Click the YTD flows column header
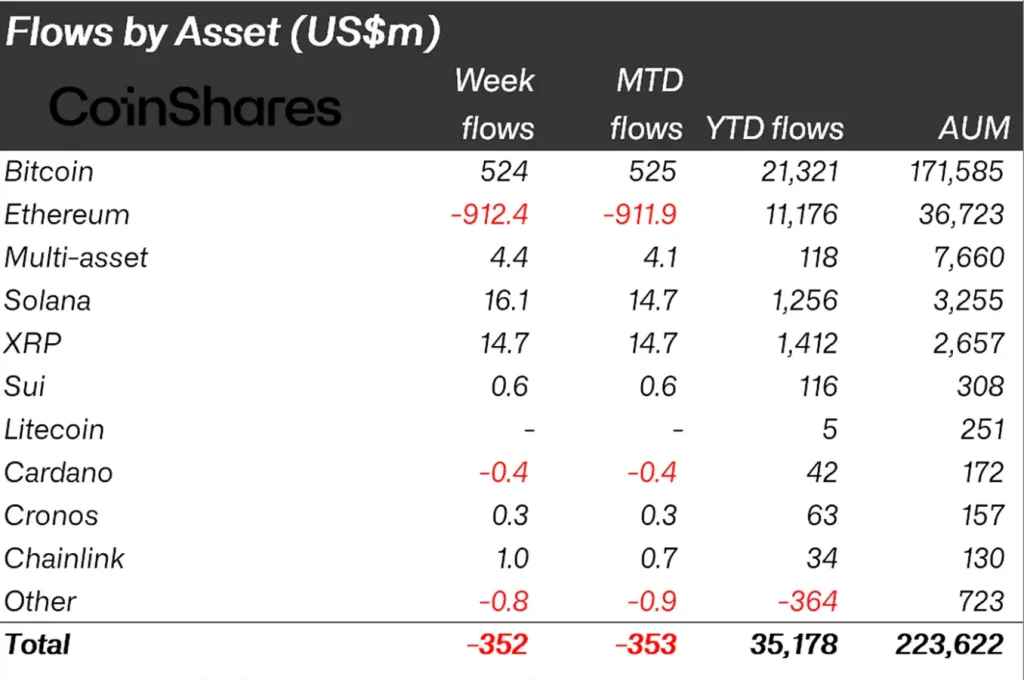This screenshot has width=1024, height=680. click(x=775, y=128)
